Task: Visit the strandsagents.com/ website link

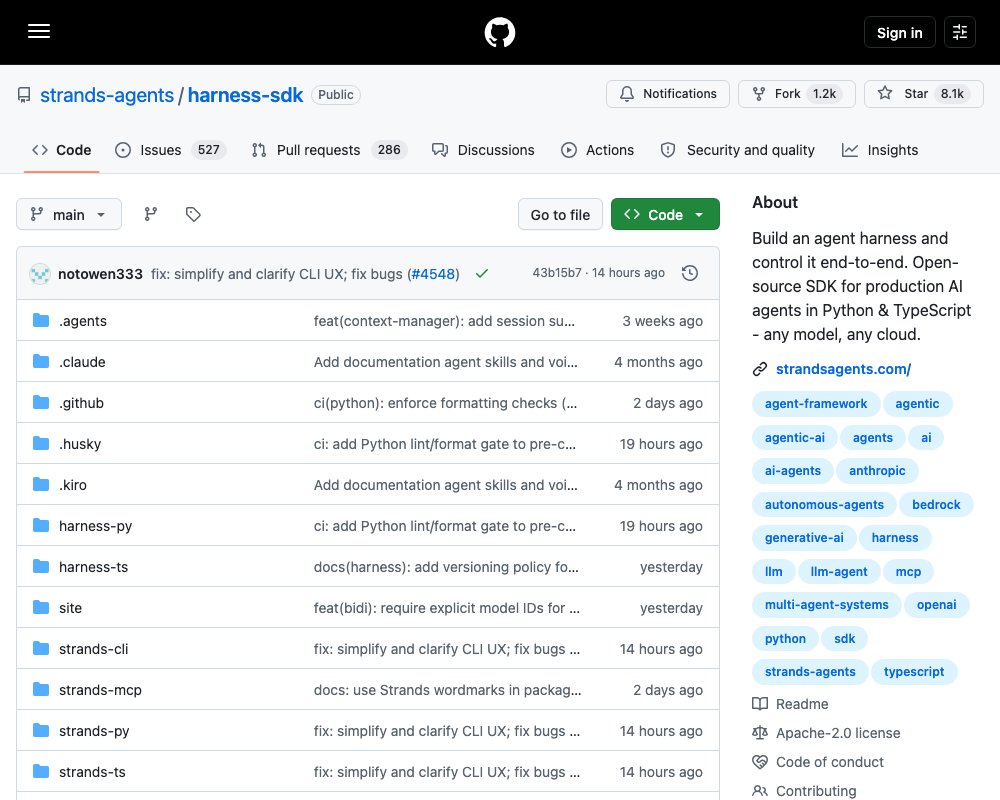Action: tap(843, 369)
